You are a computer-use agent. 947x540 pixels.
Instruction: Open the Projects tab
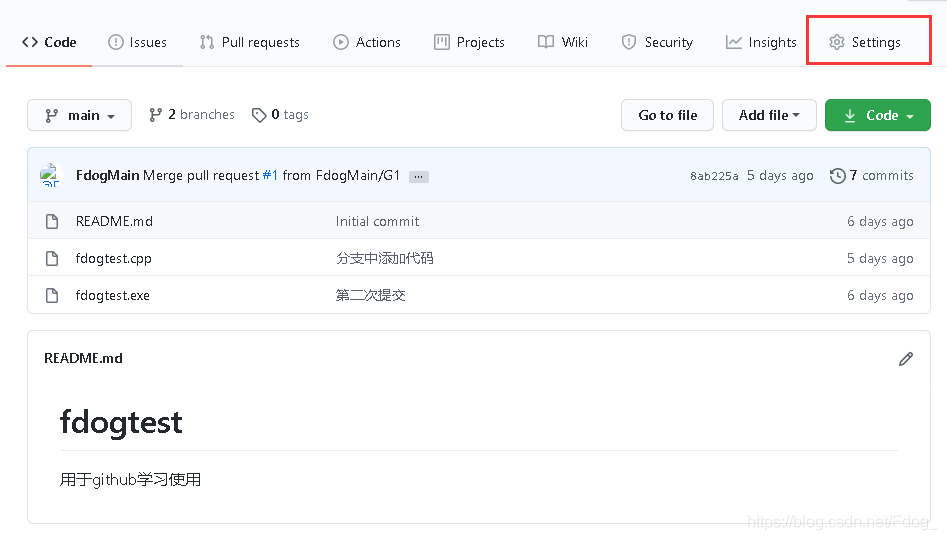[x=469, y=42]
